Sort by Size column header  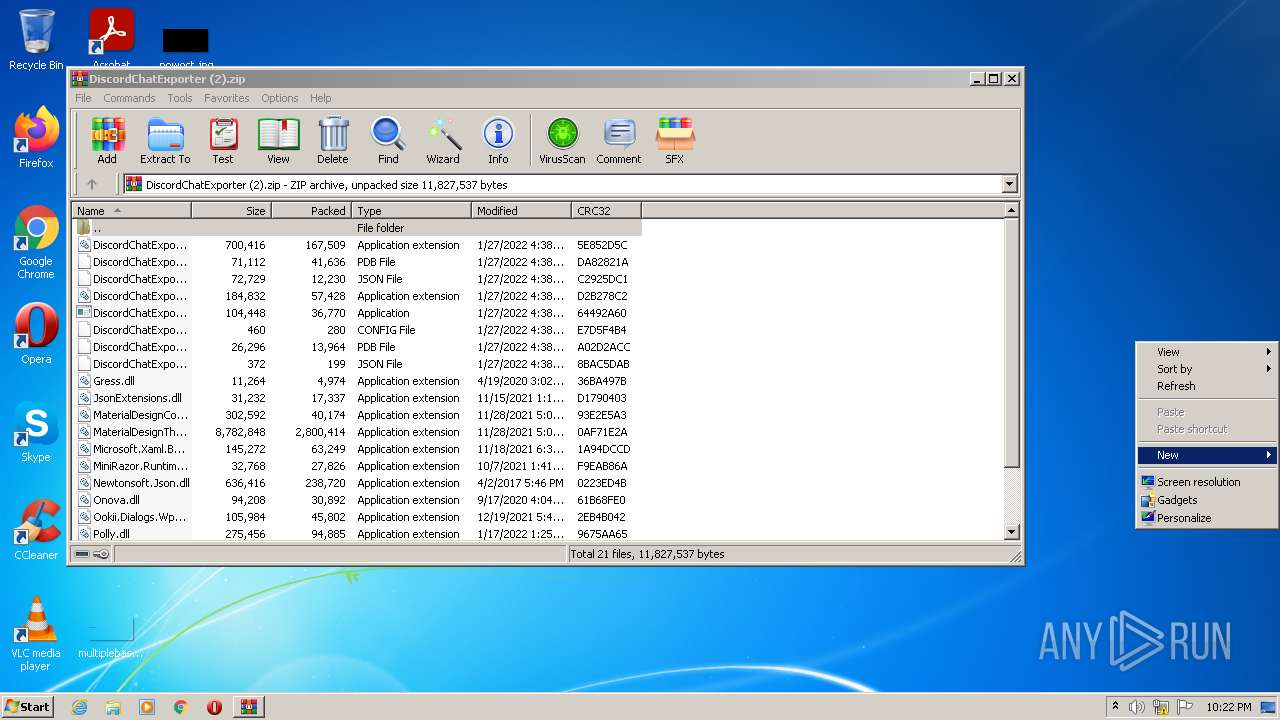(231, 211)
